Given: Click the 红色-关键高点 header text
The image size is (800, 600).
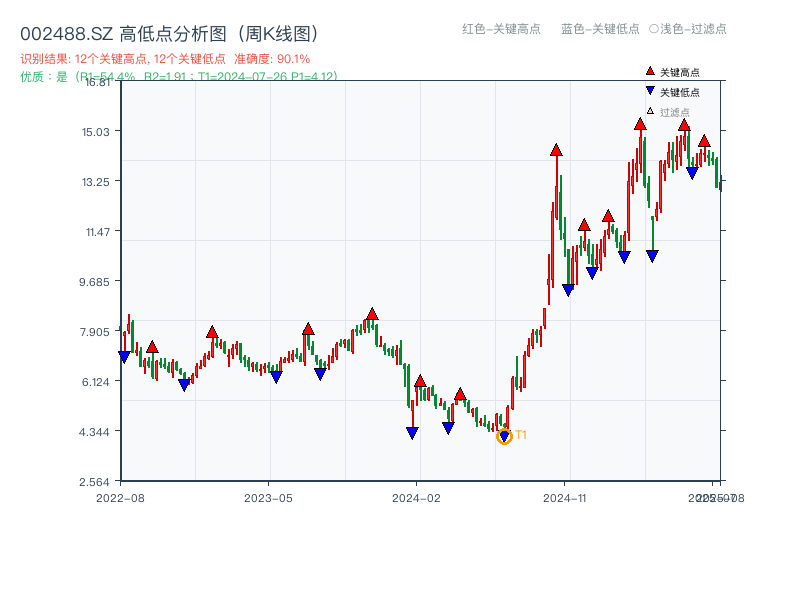Looking at the screenshot, I should (x=501, y=29).
